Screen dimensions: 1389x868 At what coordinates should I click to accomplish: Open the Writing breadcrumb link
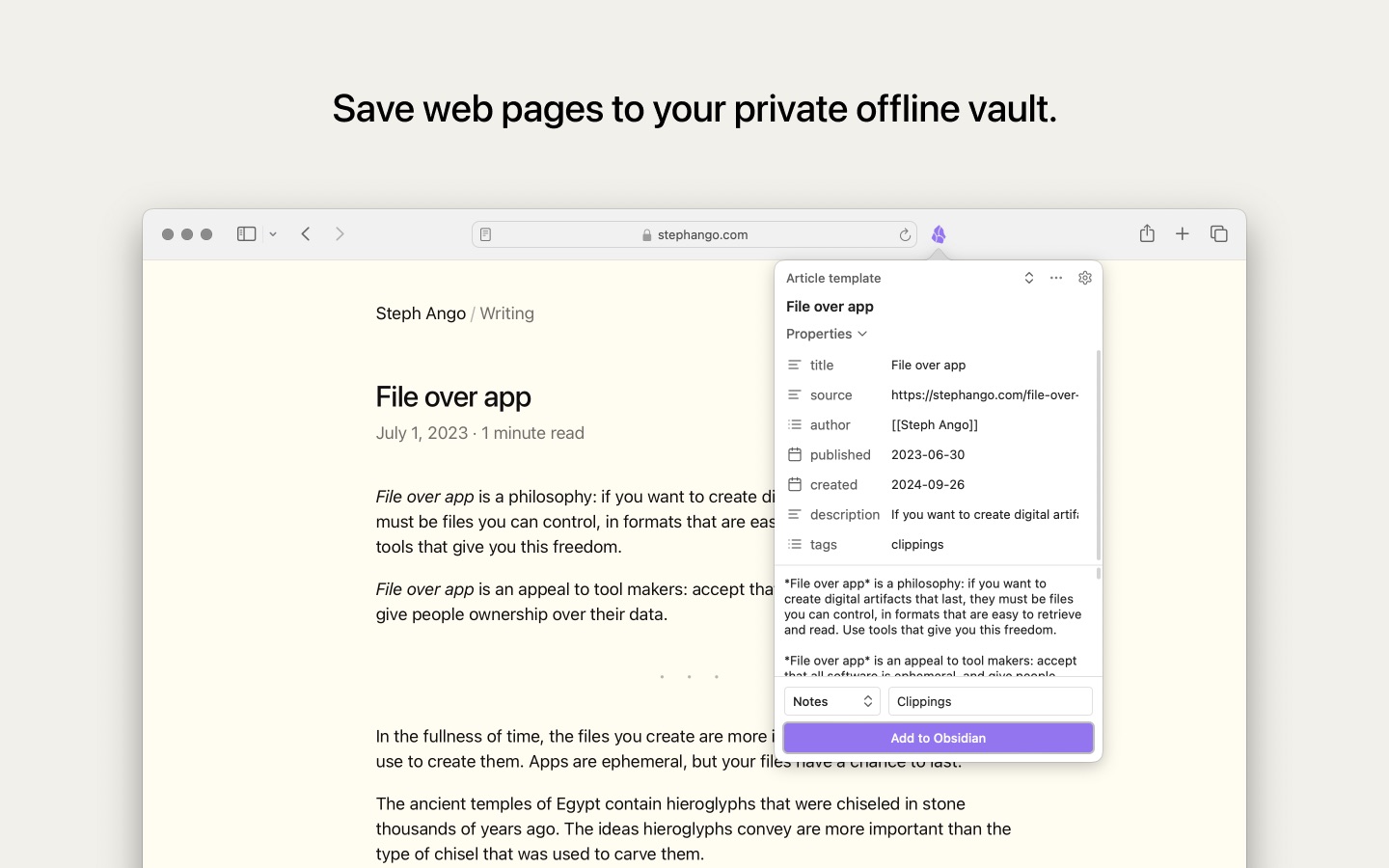click(506, 313)
